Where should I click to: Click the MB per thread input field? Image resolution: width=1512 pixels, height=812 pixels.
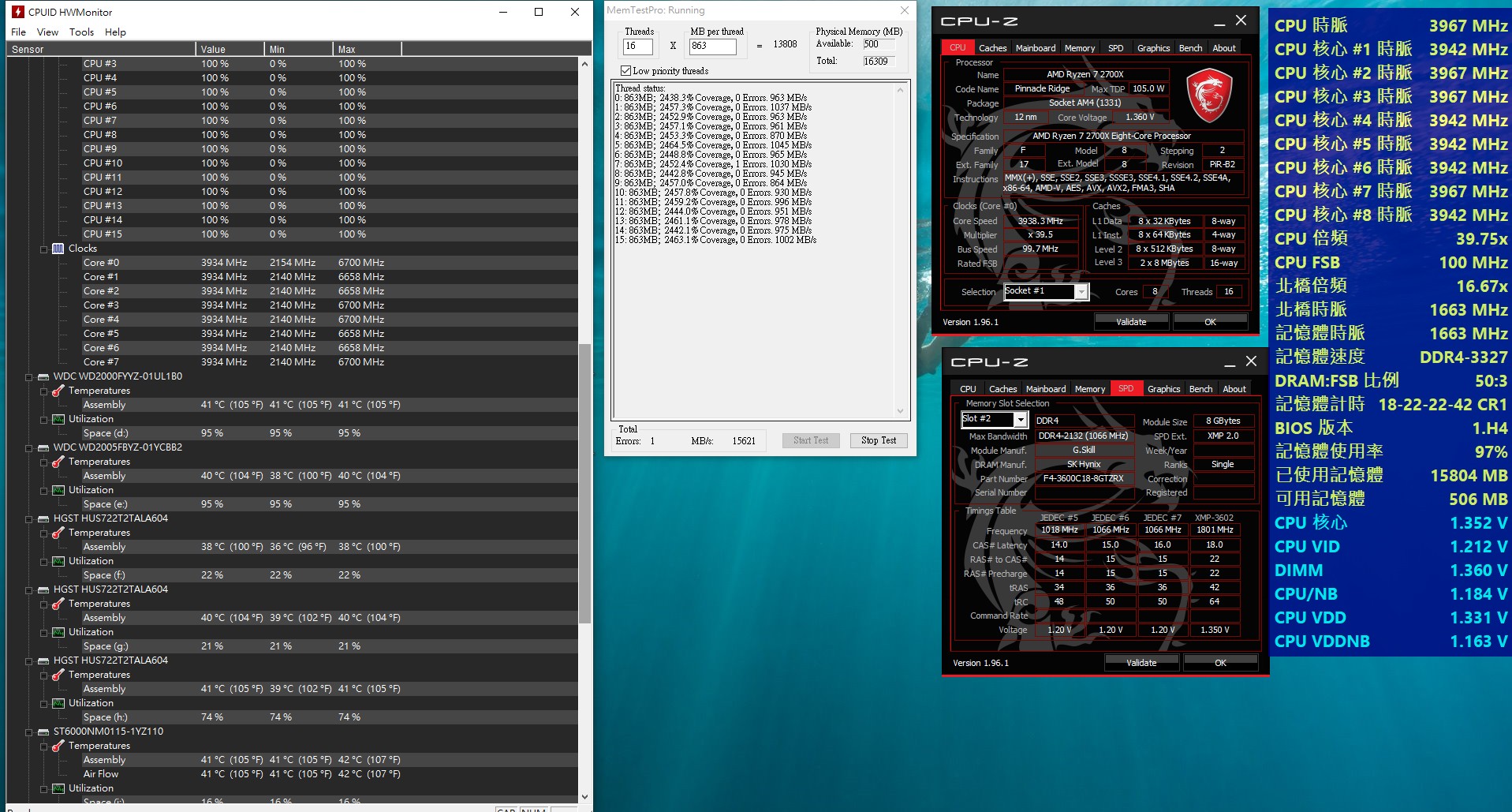pos(712,47)
